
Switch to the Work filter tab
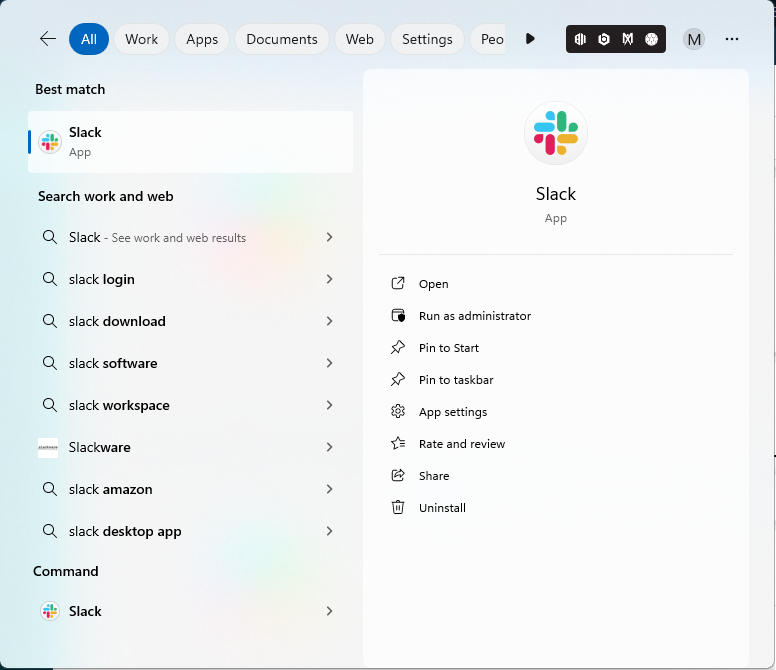coord(142,39)
